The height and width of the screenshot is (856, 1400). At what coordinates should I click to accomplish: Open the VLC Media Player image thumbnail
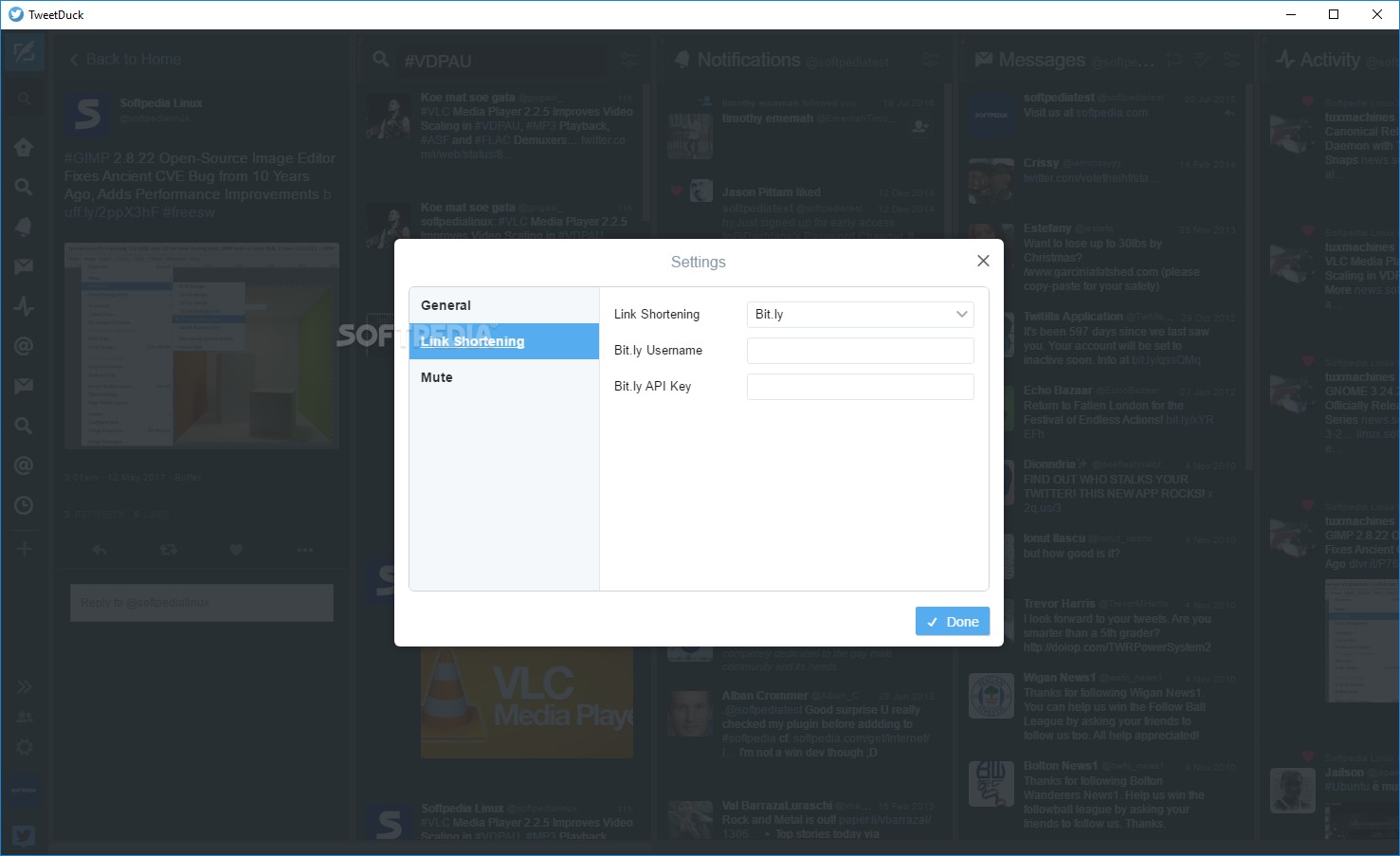pos(527,701)
